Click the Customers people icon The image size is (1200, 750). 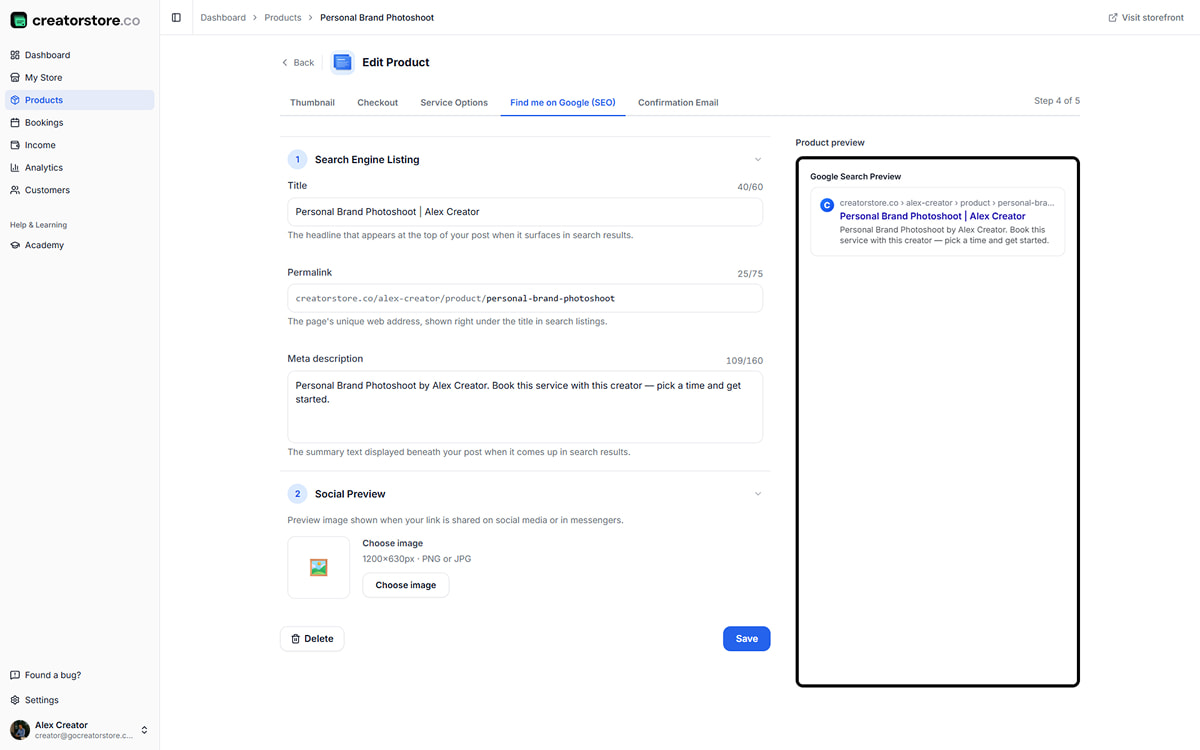pyautogui.click(x=15, y=190)
